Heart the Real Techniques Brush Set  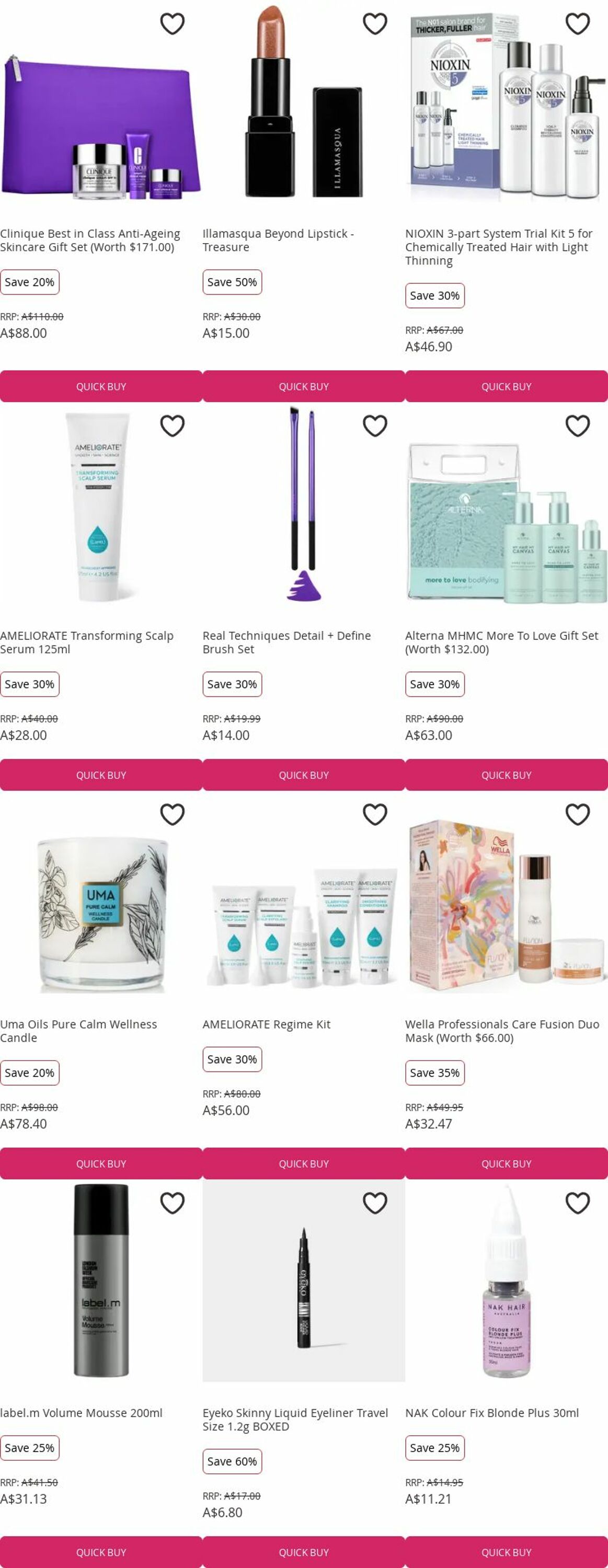pyautogui.click(x=375, y=425)
